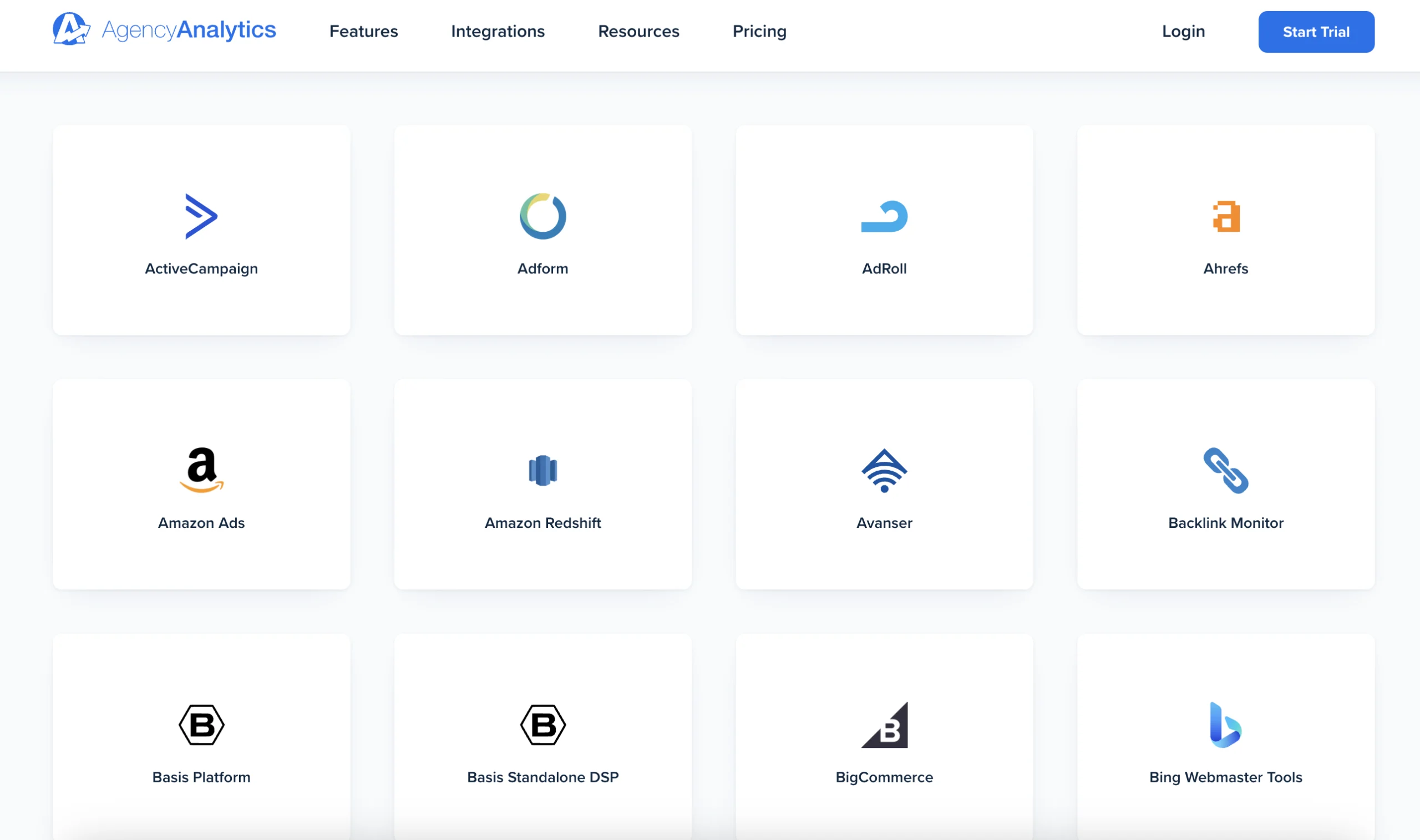Click the Backlink Monitor integration icon
Viewport: 1420px width, 840px height.
[x=1225, y=470]
